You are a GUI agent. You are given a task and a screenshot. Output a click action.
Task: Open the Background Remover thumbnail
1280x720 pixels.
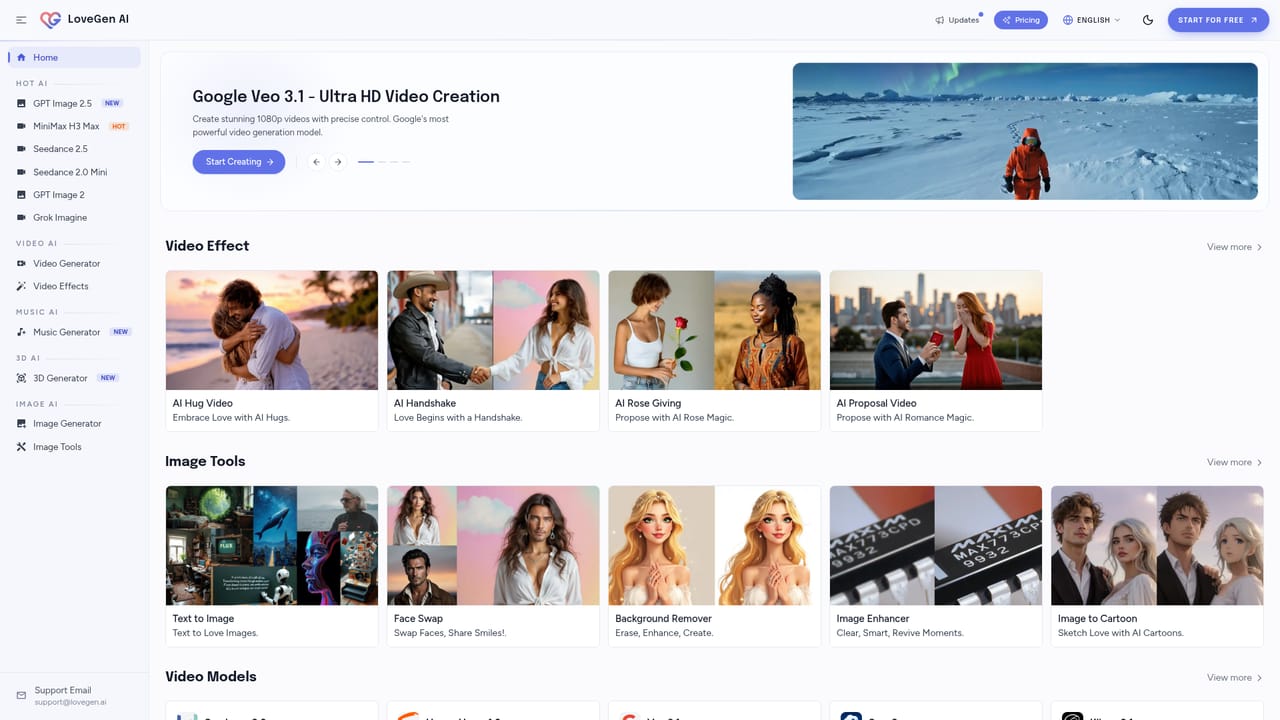pyautogui.click(x=714, y=545)
